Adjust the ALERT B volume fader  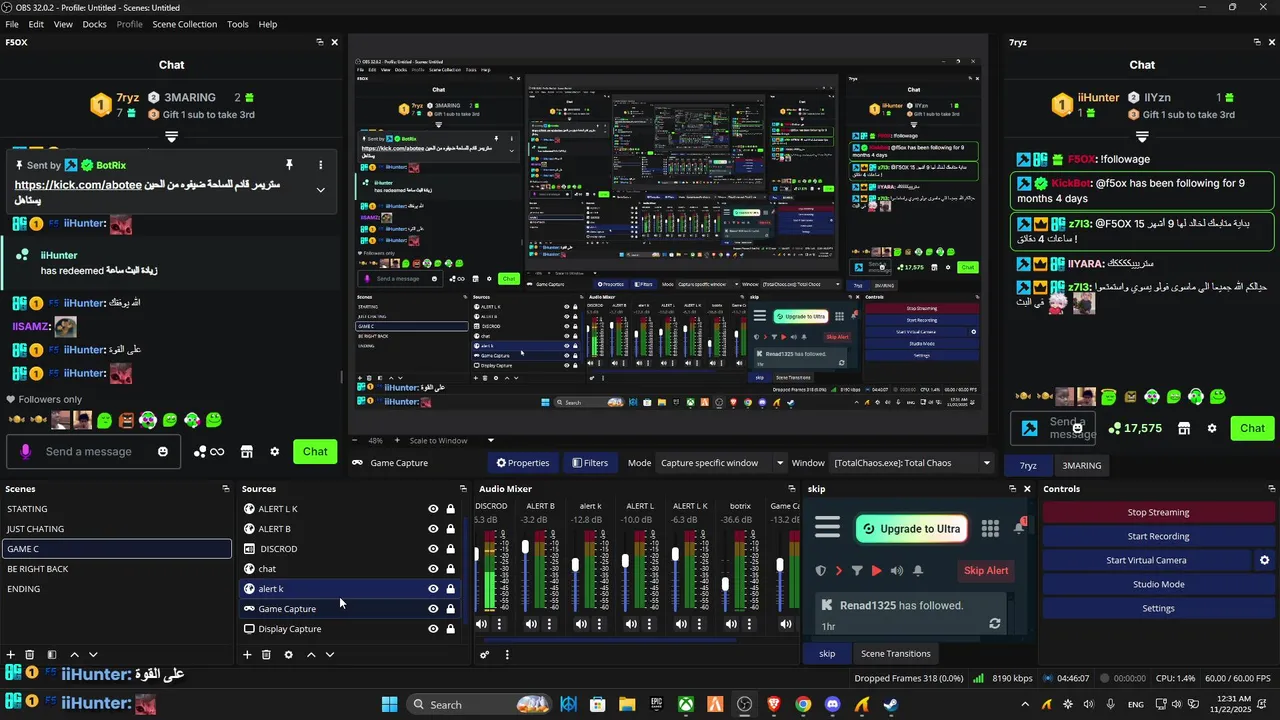click(525, 547)
